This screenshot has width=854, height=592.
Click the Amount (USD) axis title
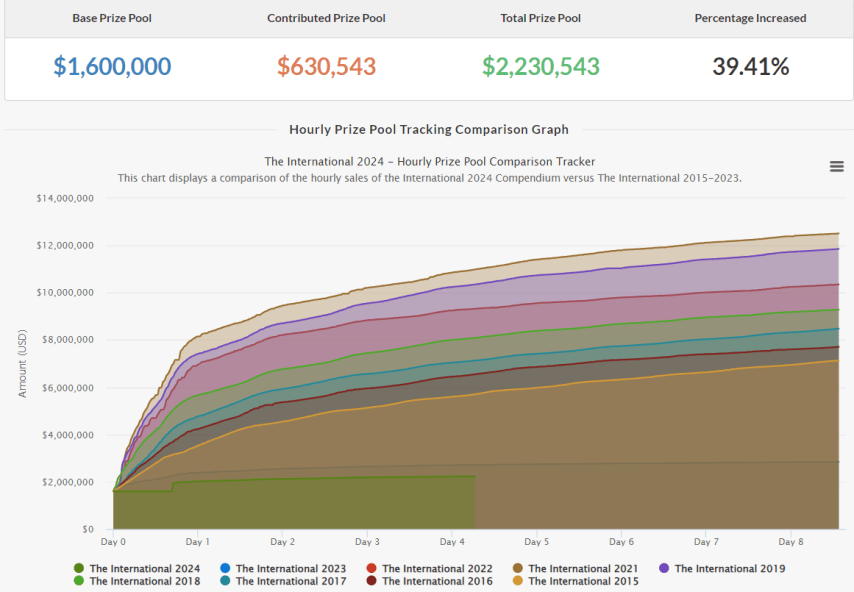coord(23,363)
